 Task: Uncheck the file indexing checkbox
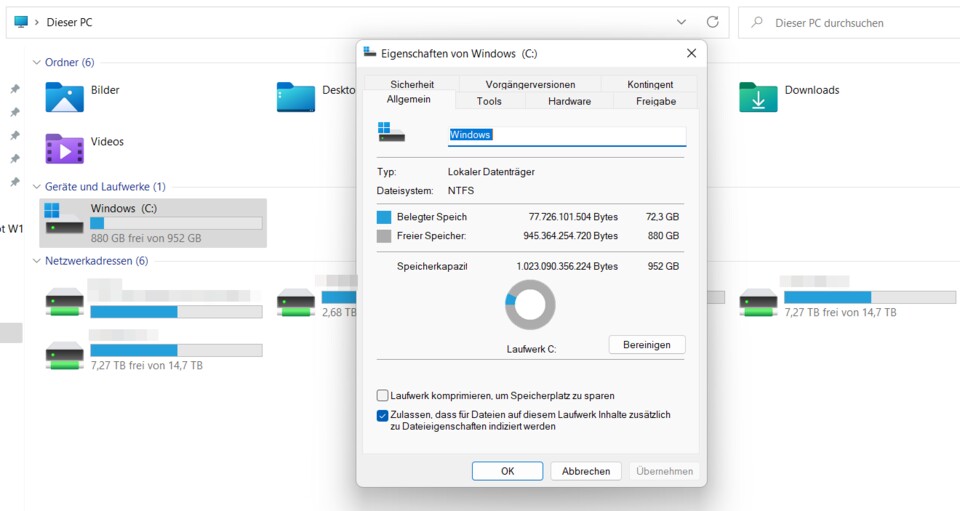click(383, 416)
